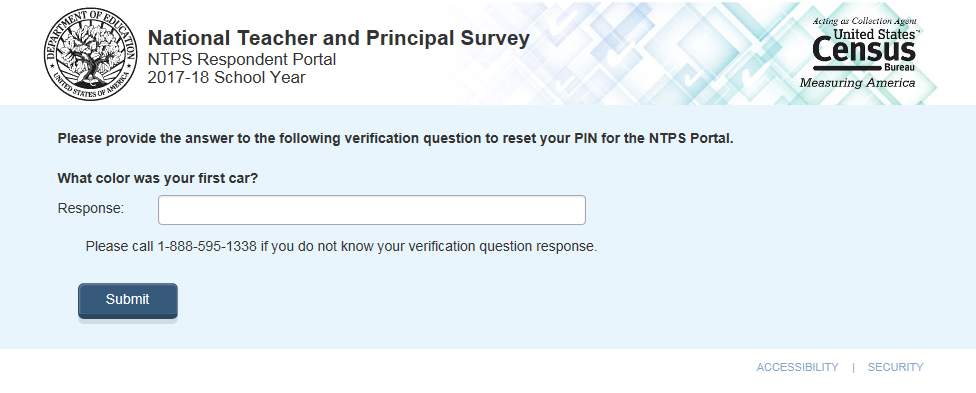Click the verification question about first car

click(157, 179)
